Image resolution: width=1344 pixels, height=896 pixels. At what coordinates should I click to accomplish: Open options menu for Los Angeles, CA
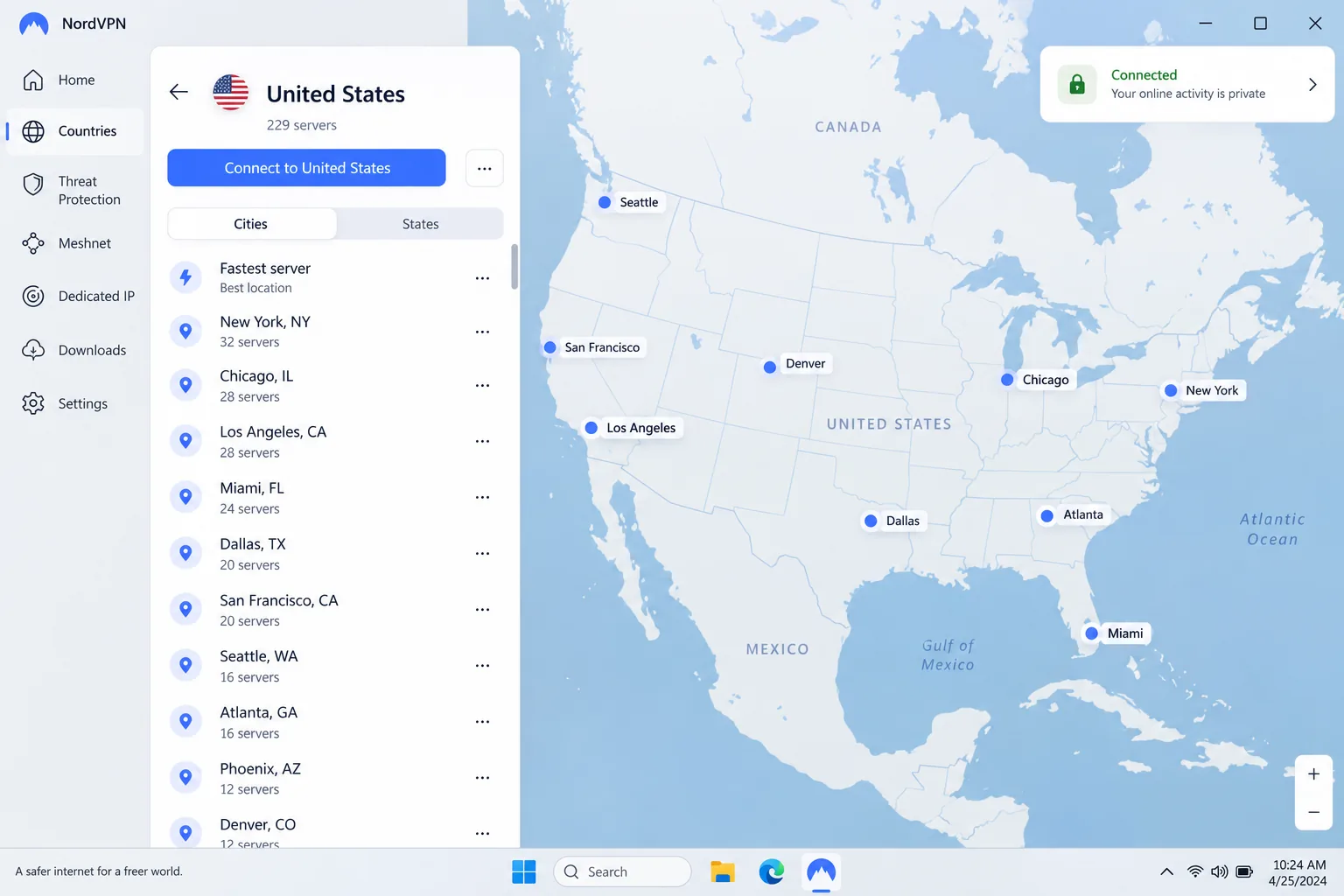click(482, 442)
